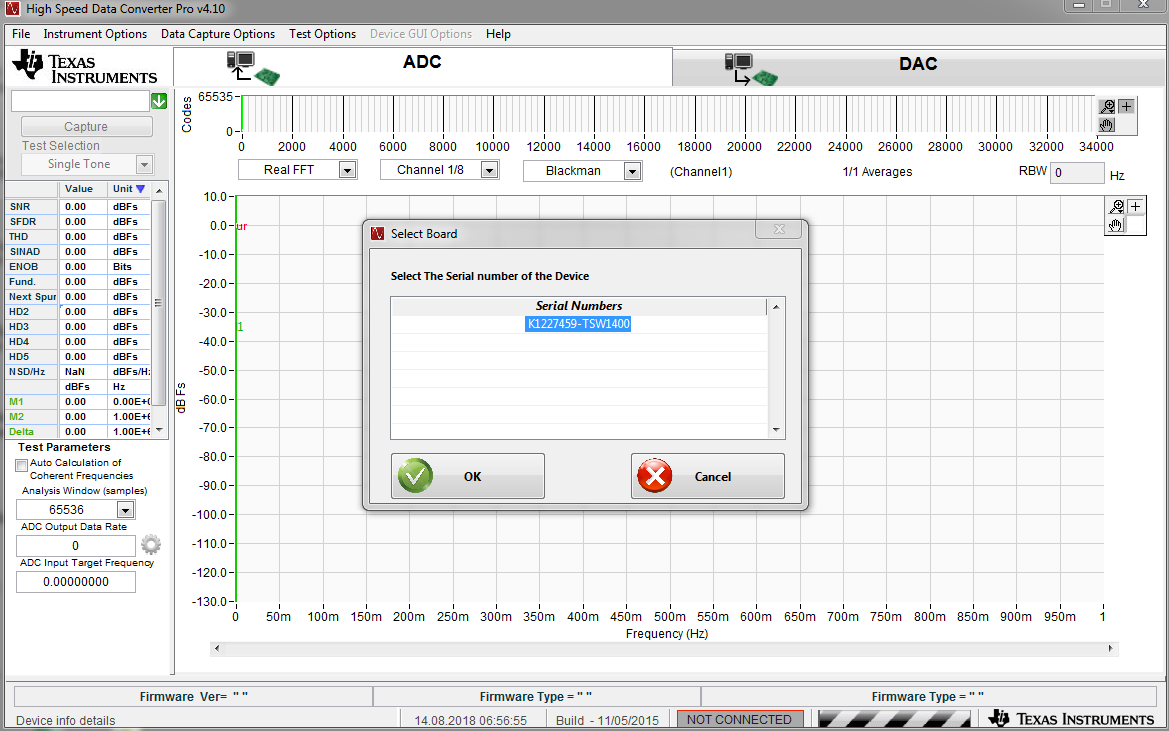The image size is (1169, 731).
Task: Click the Device info details text
Action: [x=66, y=721]
